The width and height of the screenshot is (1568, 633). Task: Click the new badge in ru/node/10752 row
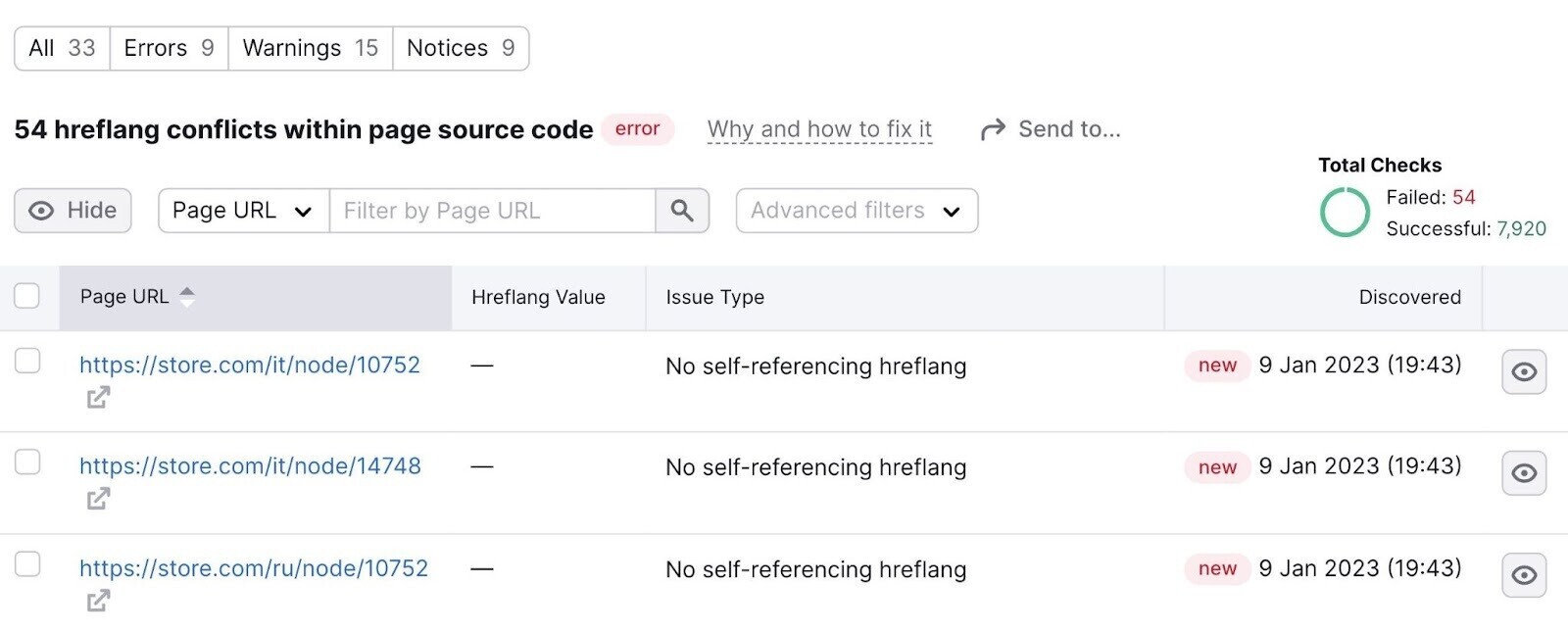[x=1217, y=568]
